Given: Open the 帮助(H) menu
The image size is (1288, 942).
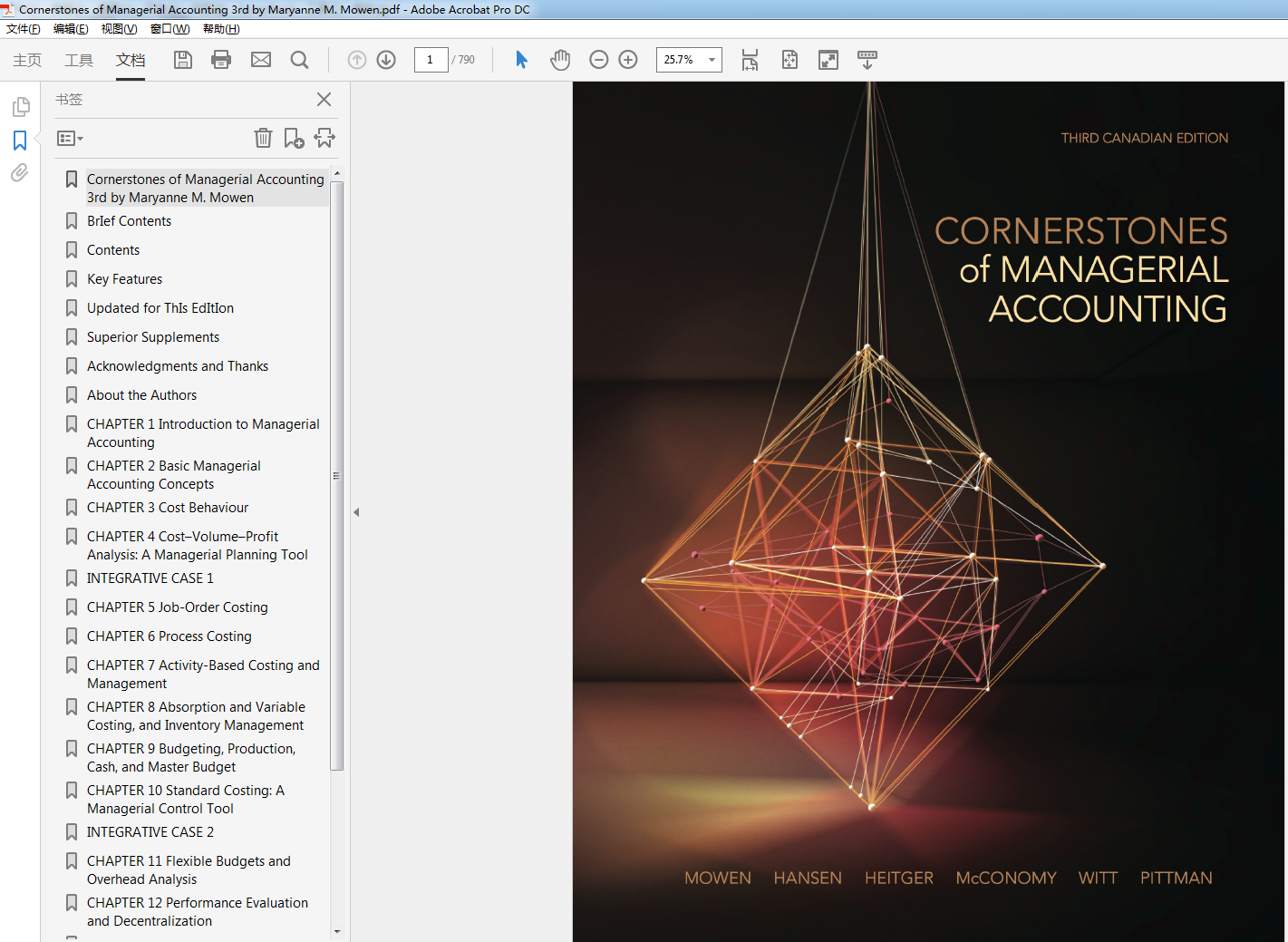Looking at the screenshot, I should pos(221,29).
